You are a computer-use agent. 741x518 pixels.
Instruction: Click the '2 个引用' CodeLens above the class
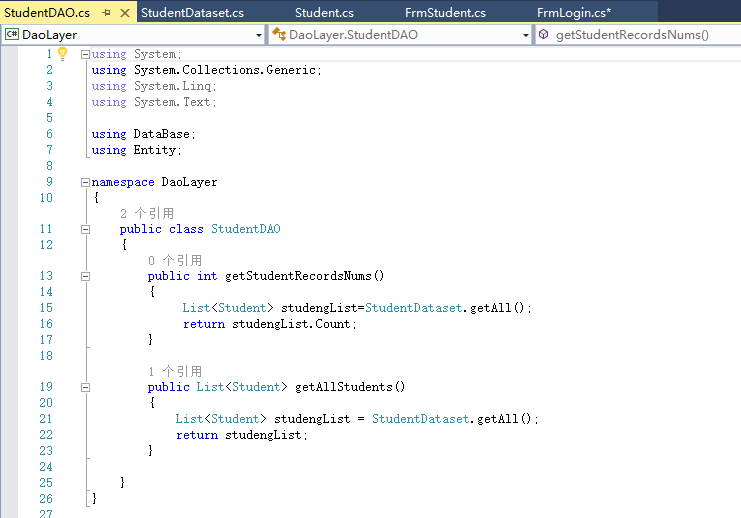pyautogui.click(x=147, y=214)
